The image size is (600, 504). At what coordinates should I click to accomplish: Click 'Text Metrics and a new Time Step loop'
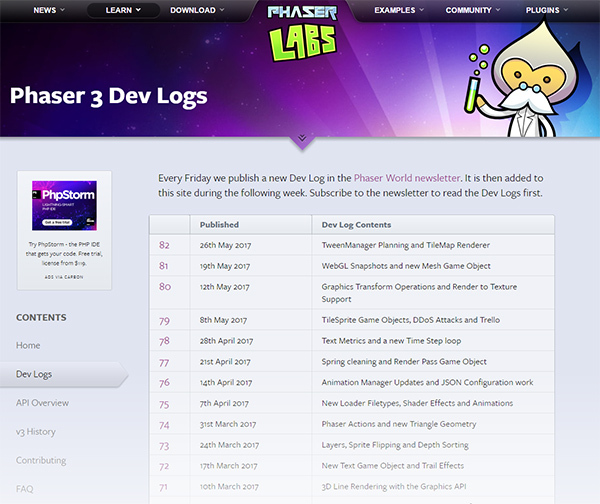point(391,341)
